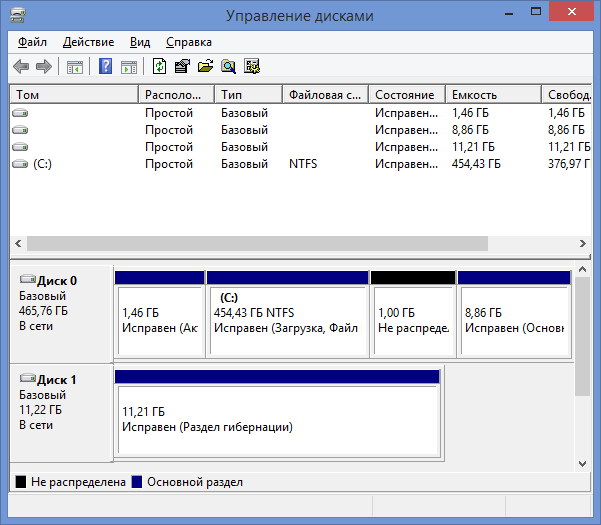This screenshot has height=525, width=601.
Task: Click the 376,97 free space cell
Action: click(x=569, y=164)
